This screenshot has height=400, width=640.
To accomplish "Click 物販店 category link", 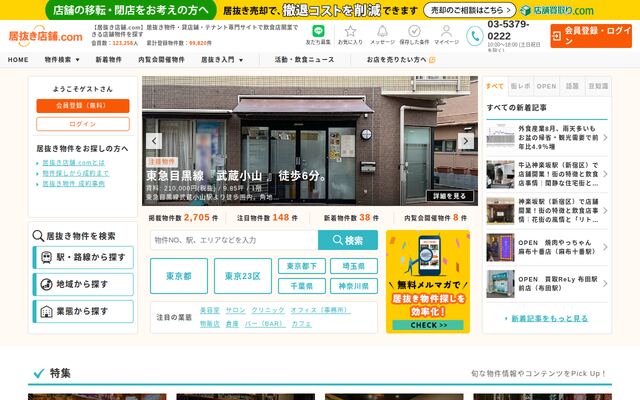I will click(210, 324).
